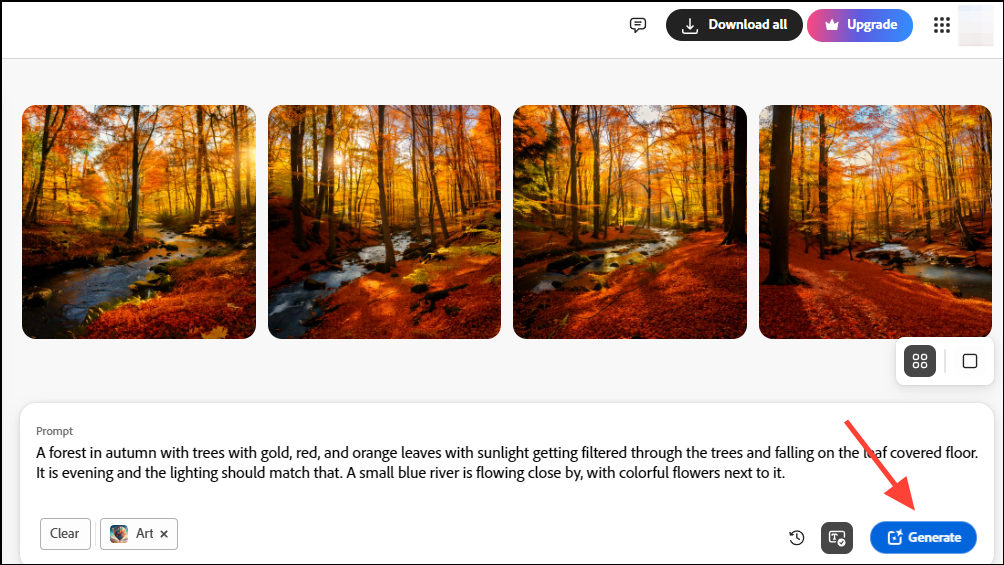
Task: Switch to single image view
Action: [969, 361]
